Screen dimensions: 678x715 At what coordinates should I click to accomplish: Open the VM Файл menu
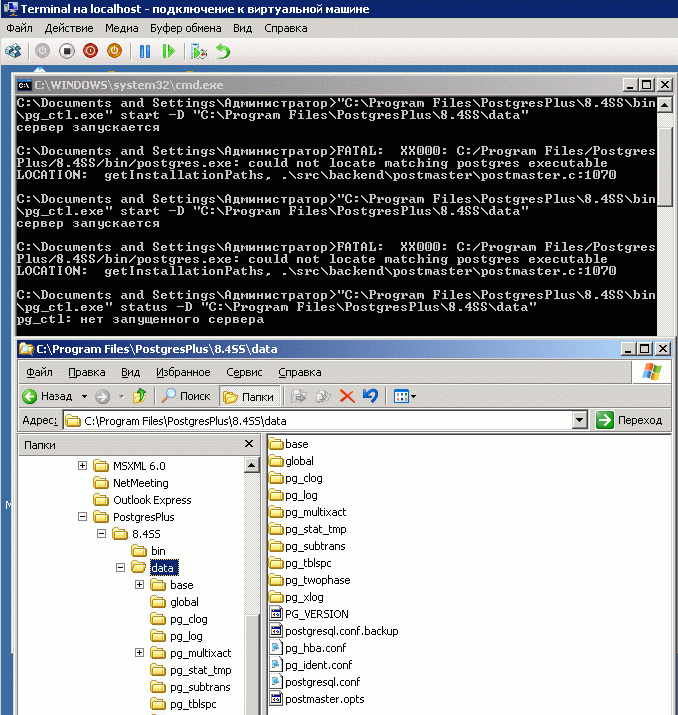20,28
